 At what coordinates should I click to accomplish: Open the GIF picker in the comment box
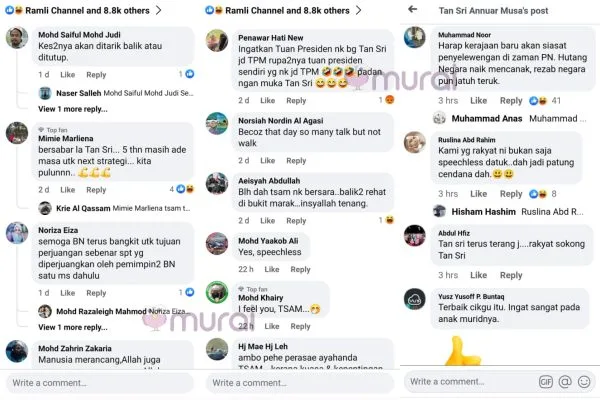546,382
